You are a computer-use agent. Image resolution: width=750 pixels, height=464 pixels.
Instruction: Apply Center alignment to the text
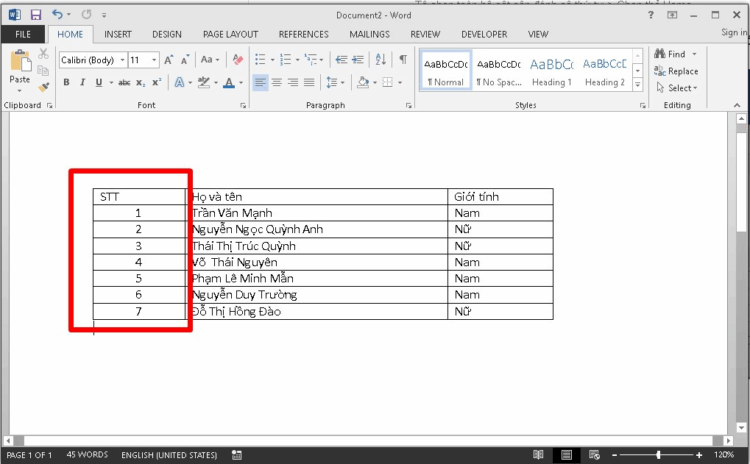point(277,83)
